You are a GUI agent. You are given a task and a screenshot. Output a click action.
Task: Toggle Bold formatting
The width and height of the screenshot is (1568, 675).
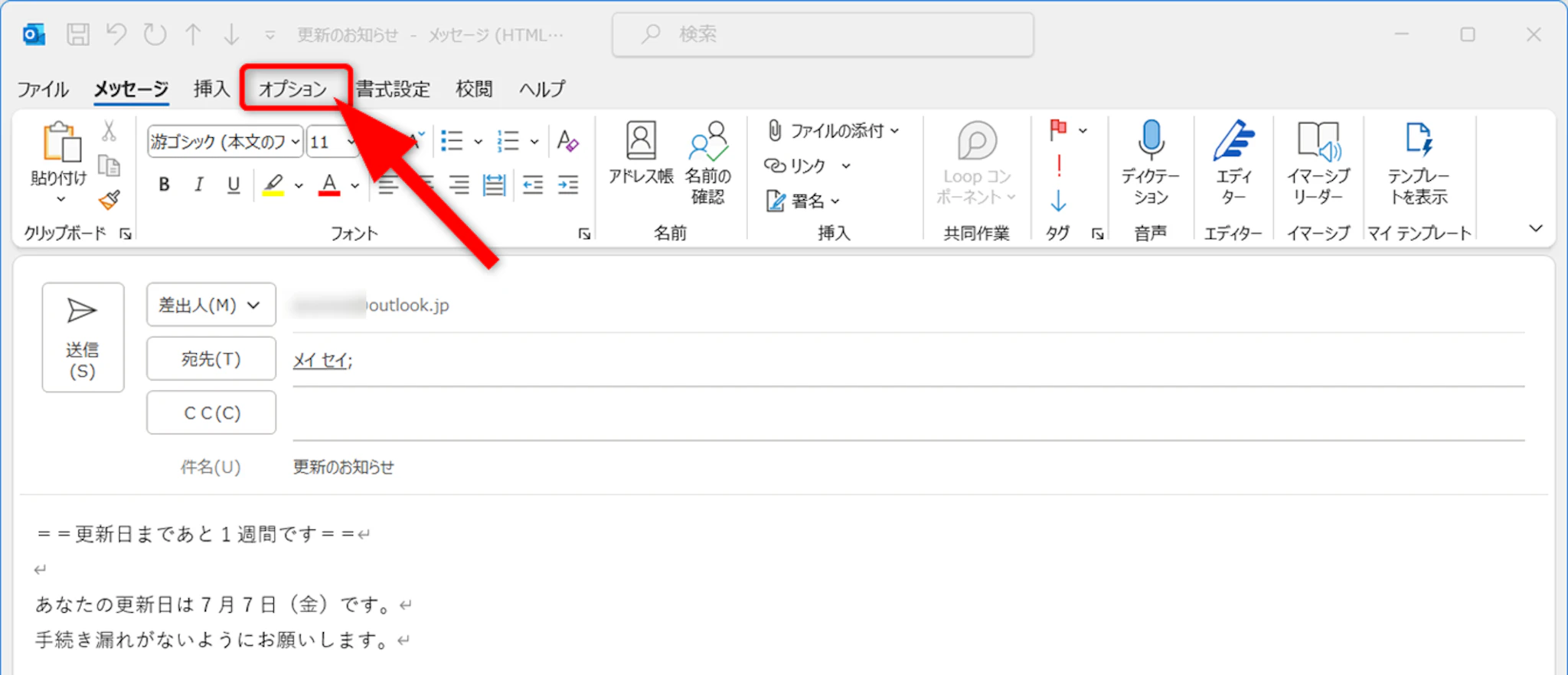[164, 185]
